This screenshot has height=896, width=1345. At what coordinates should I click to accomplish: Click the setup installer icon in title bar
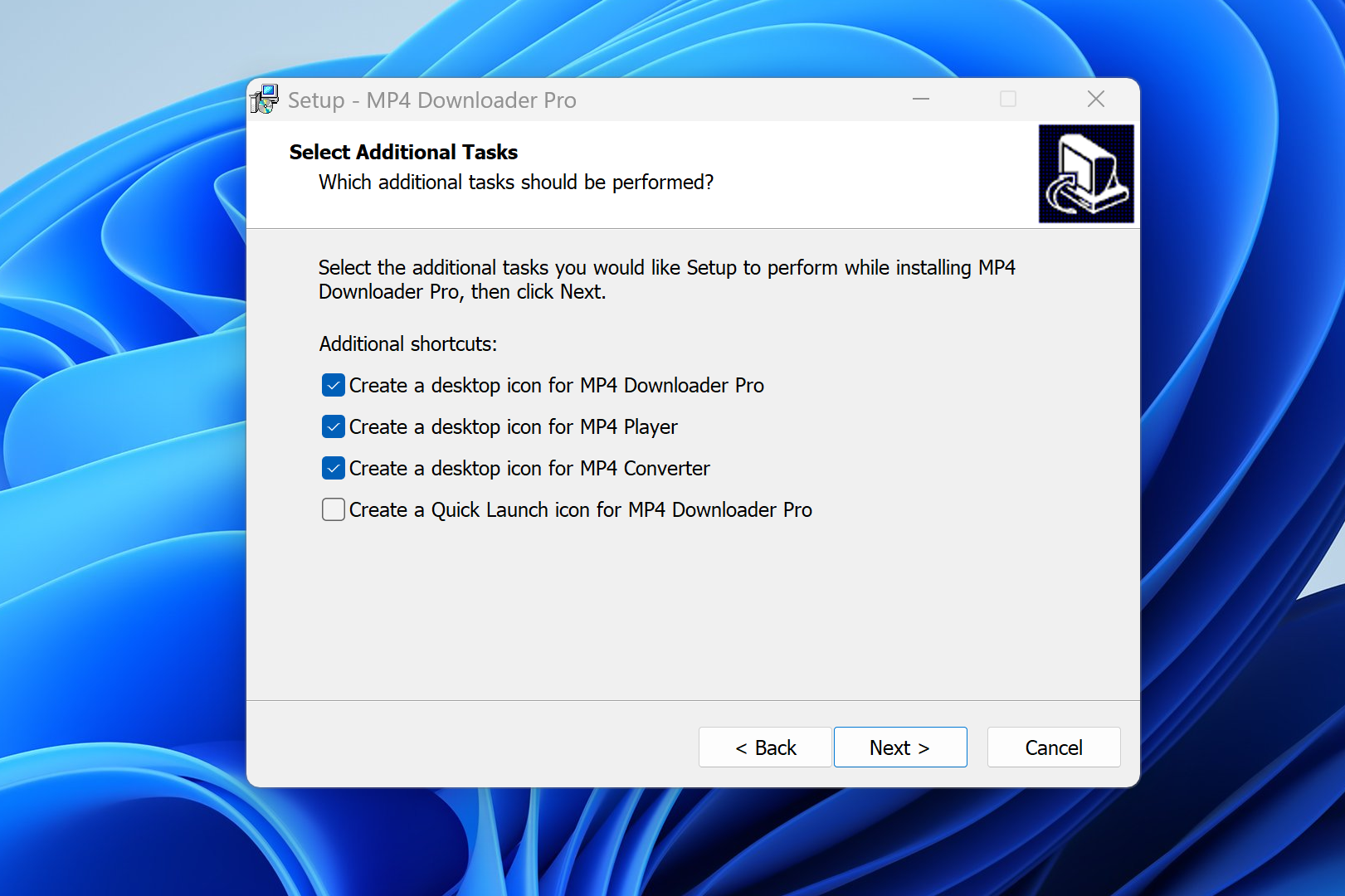coord(265,100)
